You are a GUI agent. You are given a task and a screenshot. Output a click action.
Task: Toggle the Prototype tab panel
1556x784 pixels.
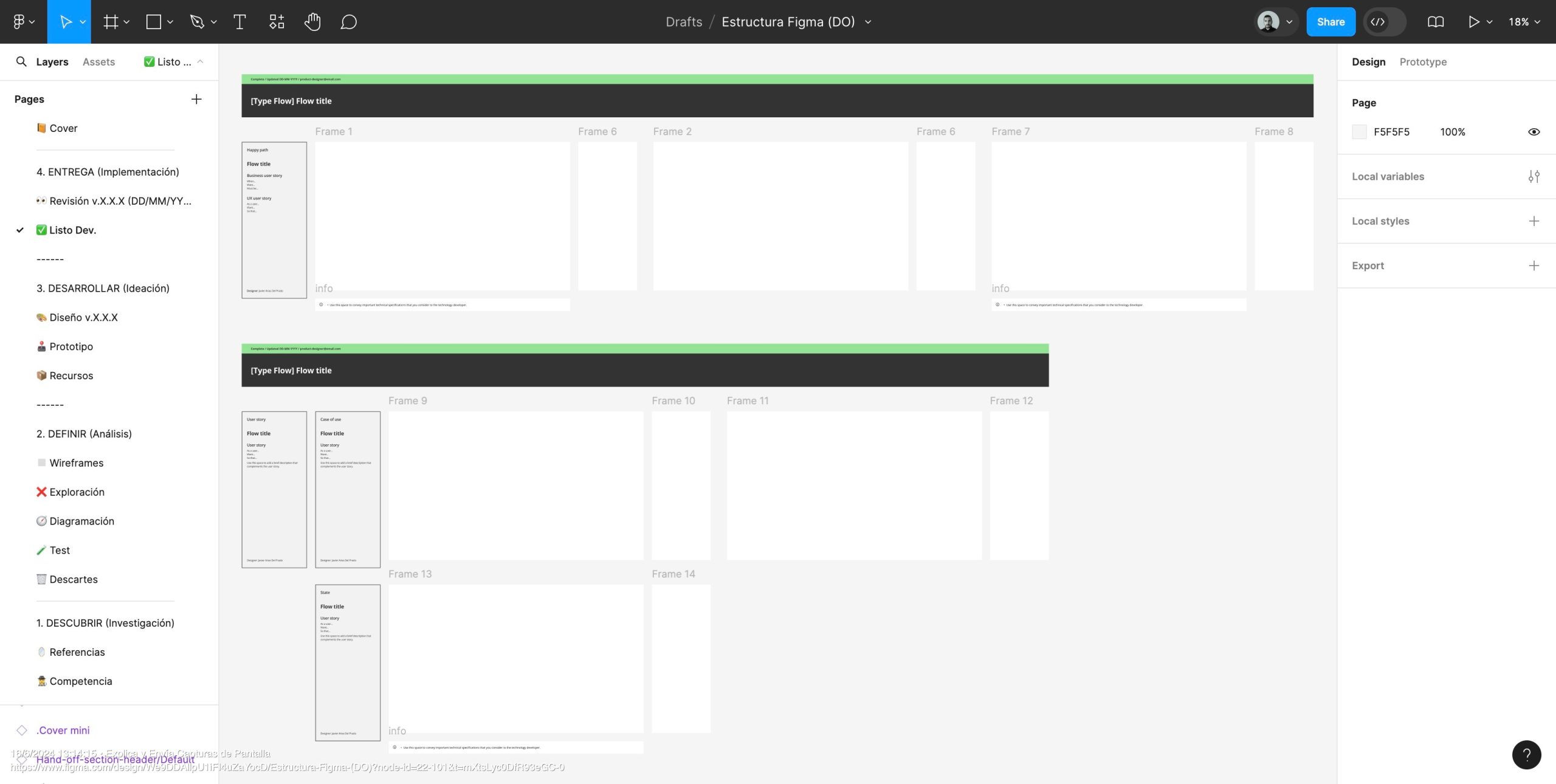1423,62
